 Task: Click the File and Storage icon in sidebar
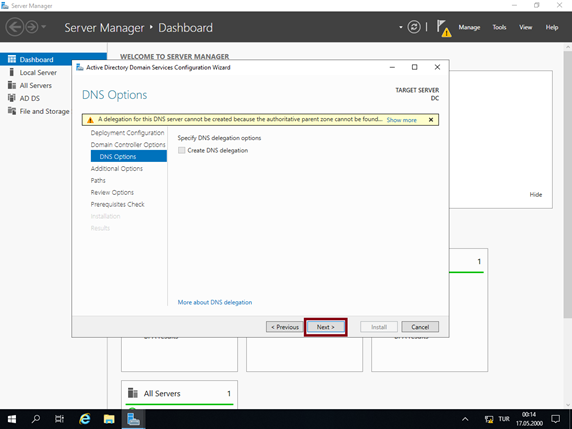click(x=12, y=111)
